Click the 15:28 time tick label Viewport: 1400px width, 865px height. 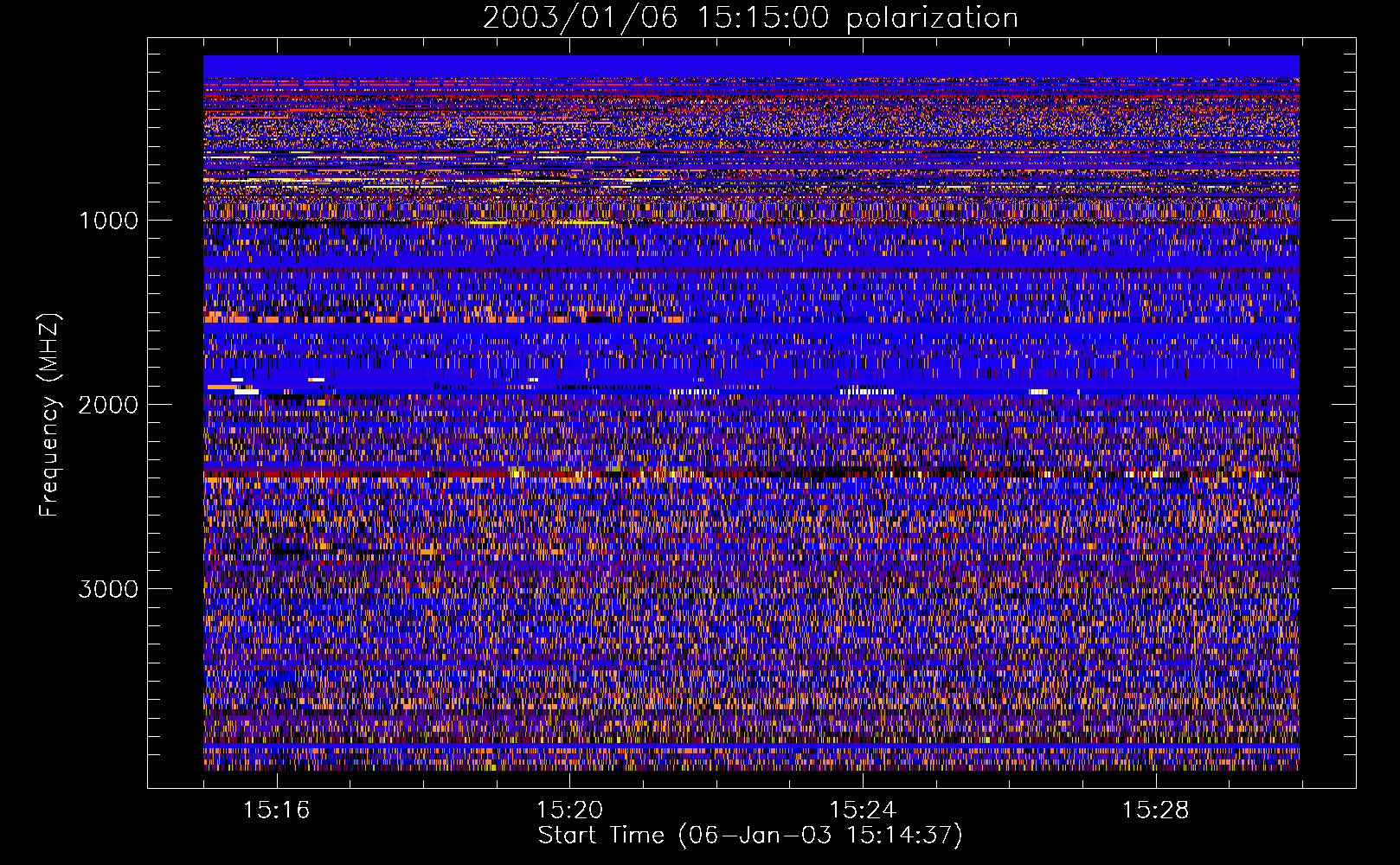coord(1156,811)
